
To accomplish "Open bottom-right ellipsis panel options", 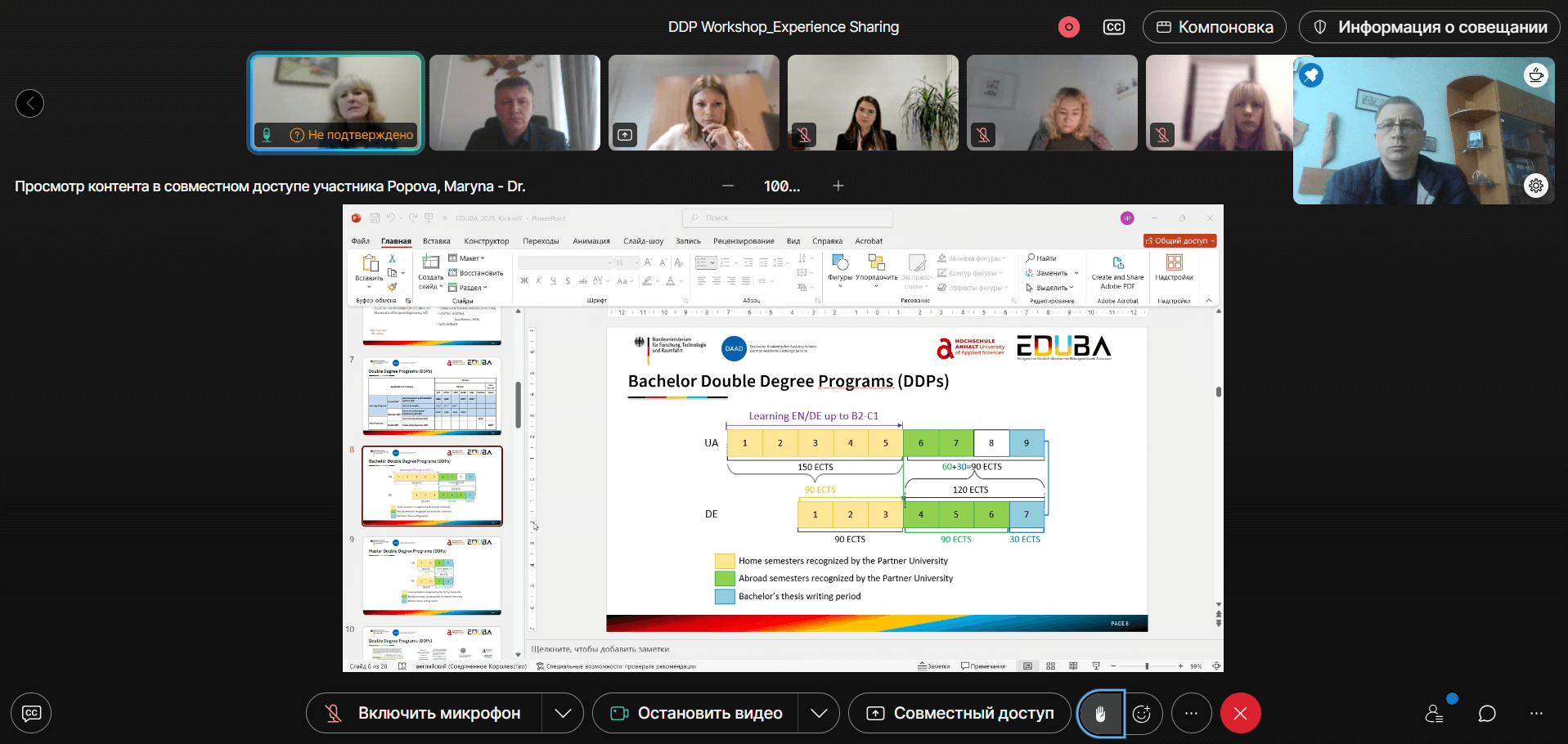I will tap(1536, 714).
